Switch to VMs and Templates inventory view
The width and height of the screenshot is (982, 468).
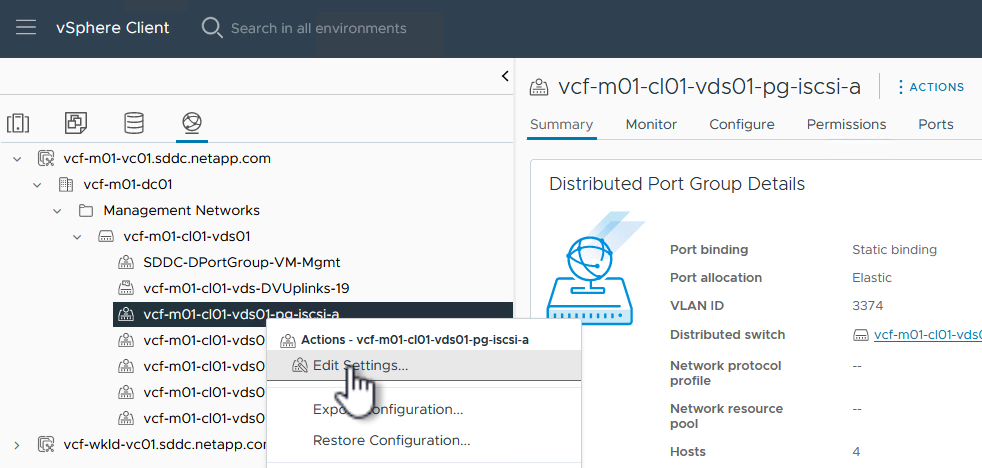(76, 123)
